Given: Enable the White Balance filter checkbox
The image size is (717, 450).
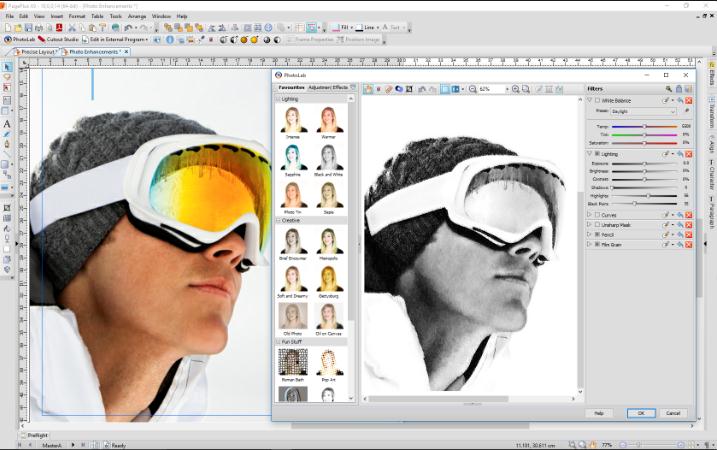Looking at the screenshot, I should point(597,100).
